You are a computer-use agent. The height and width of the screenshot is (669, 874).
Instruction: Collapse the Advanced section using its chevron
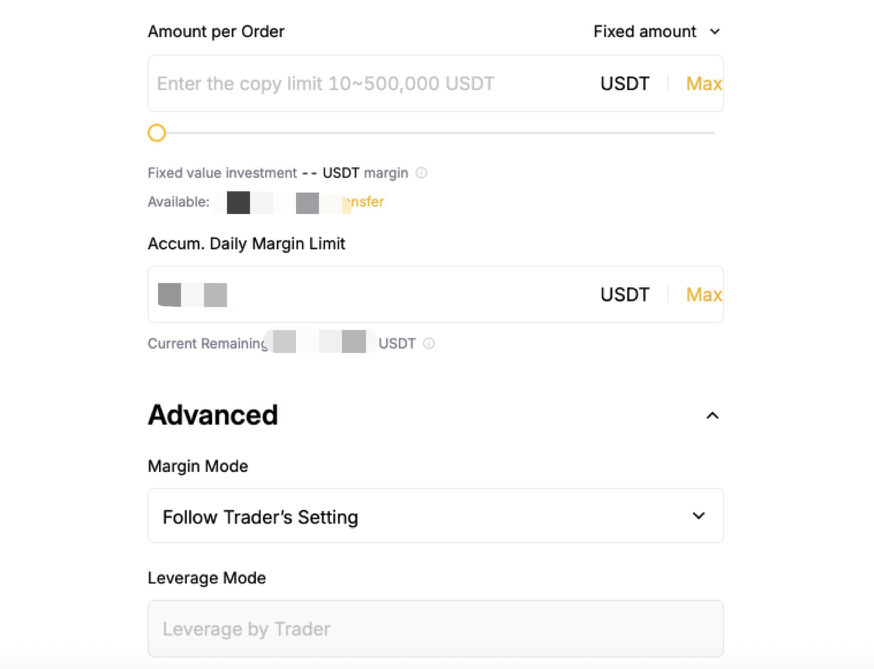(712, 416)
